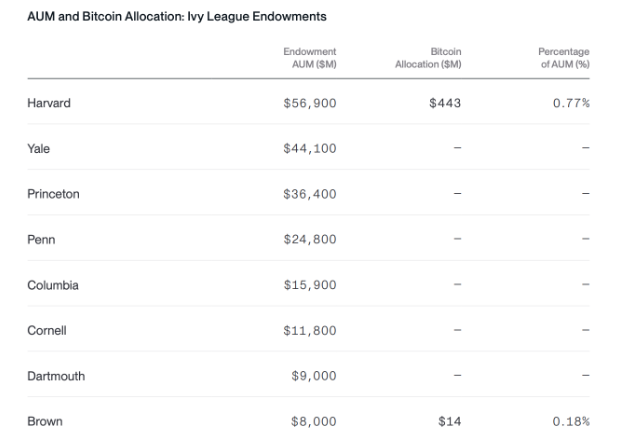Click the table title about Ivy League Endowments
The image size is (622, 444).
[x=176, y=17]
